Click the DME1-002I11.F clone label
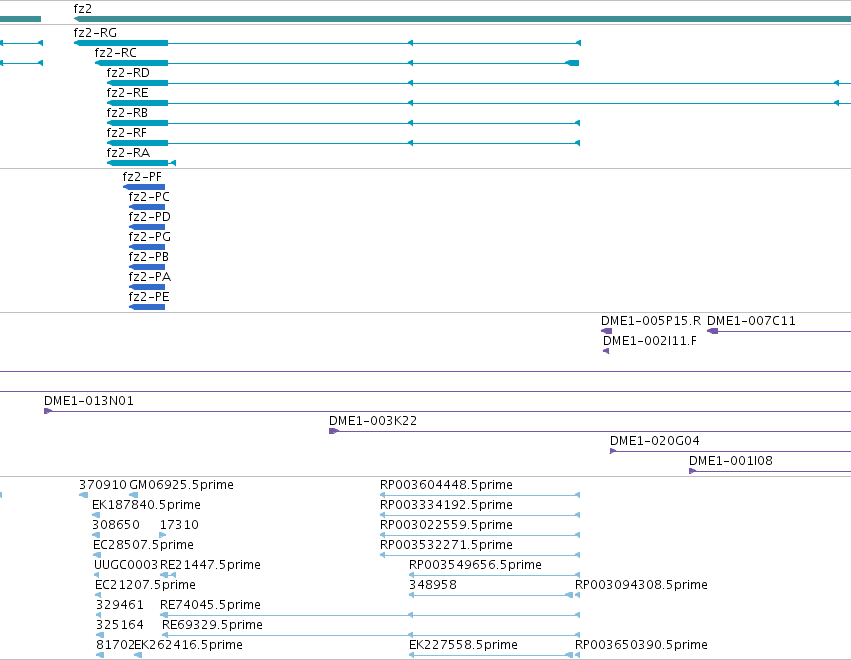 click(x=650, y=341)
